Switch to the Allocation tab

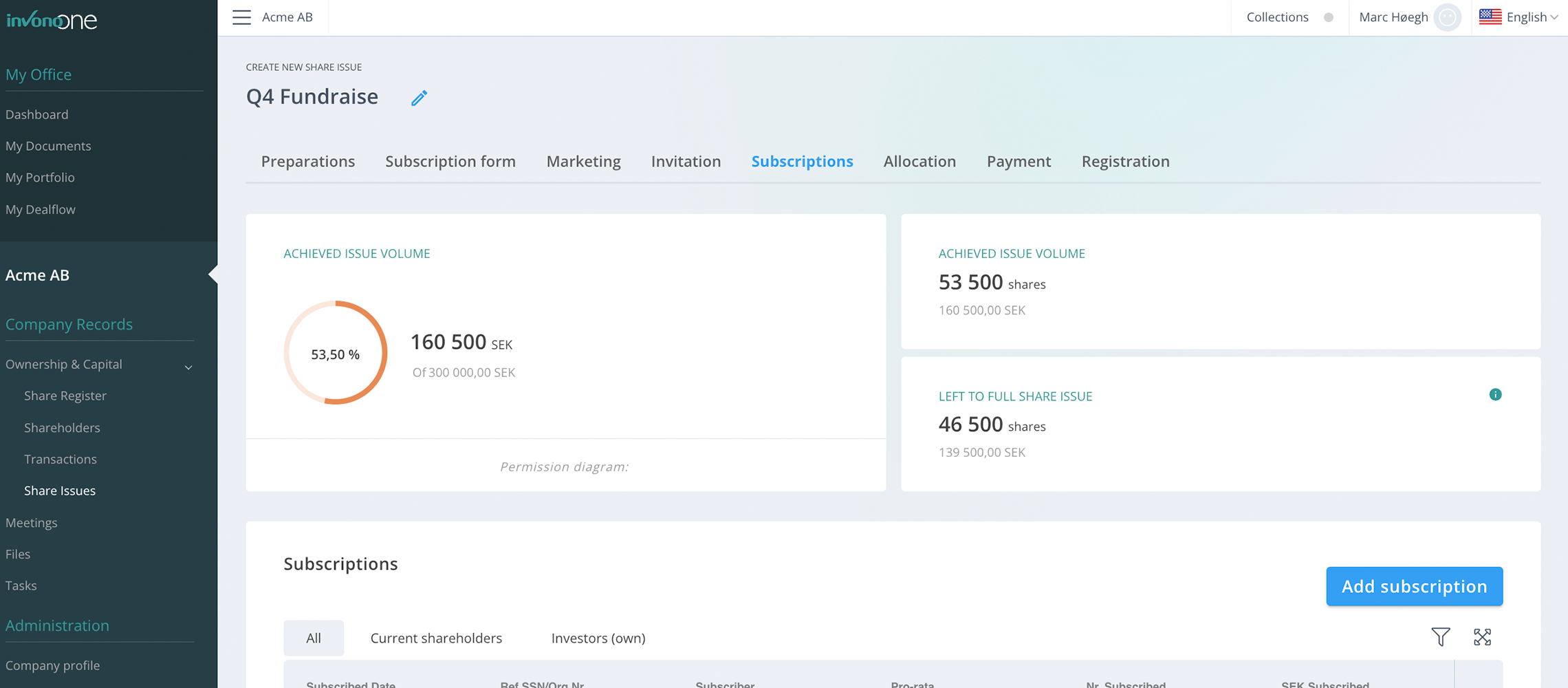pyautogui.click(x=919, y=161)
